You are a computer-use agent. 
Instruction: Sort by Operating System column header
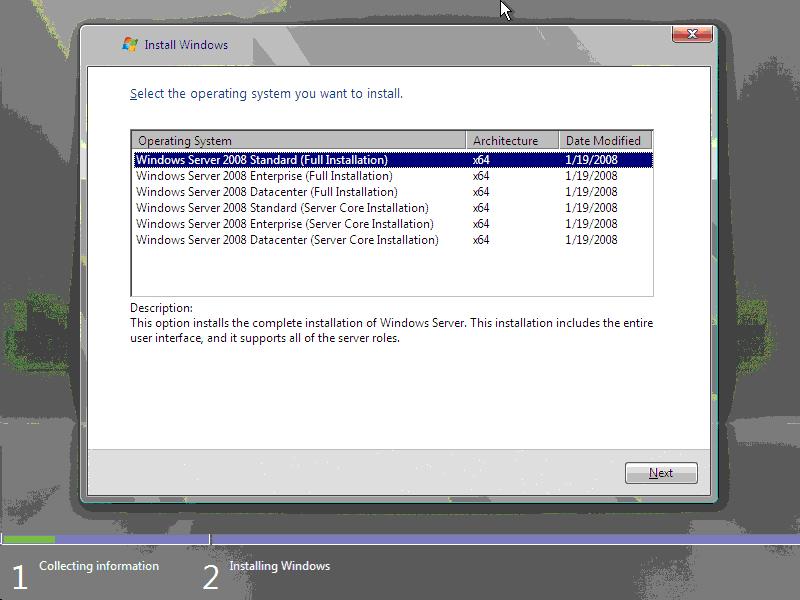pyautogui.click(x=298, y=140)
